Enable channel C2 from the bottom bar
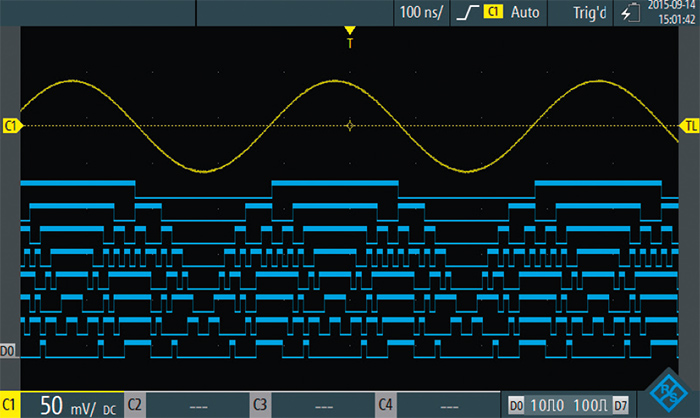 135,405
